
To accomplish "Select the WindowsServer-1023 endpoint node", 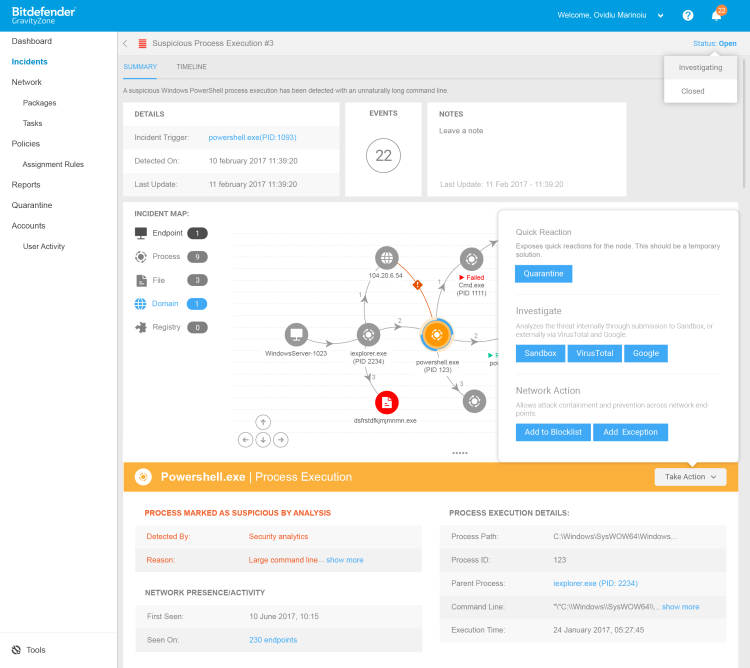I will click(x=296, y=334).
